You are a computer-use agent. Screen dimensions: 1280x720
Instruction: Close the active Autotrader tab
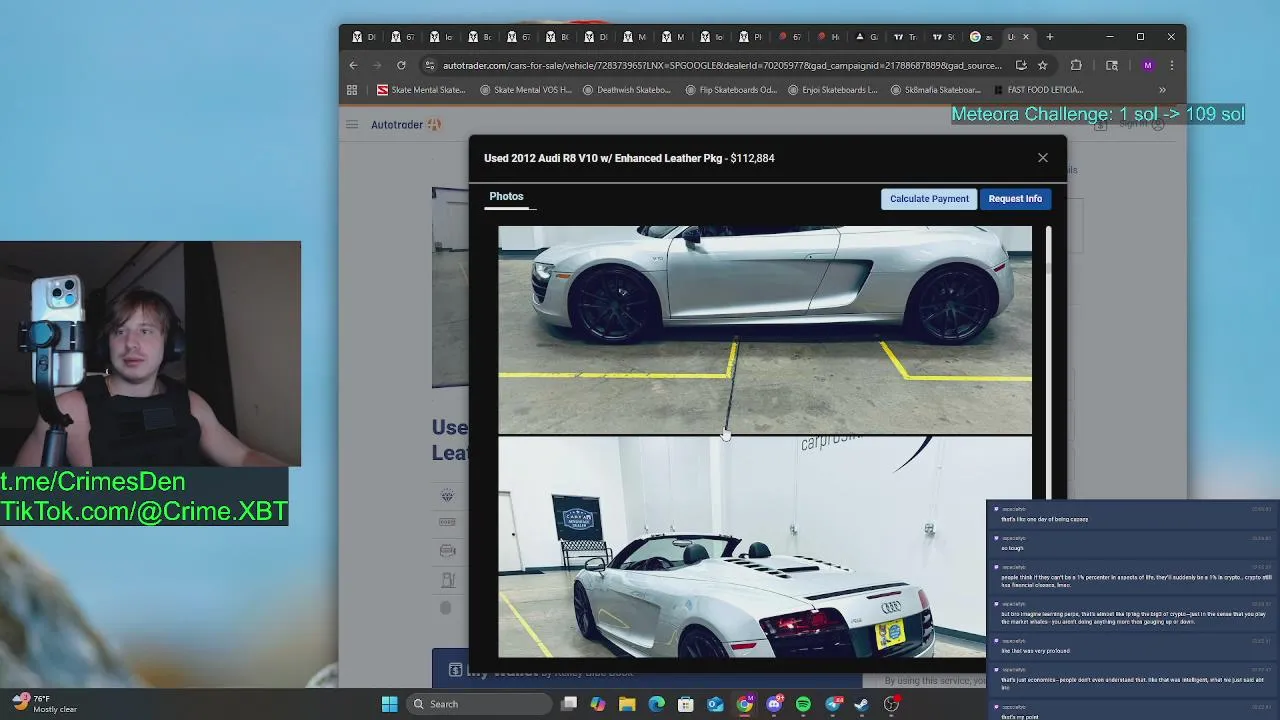pyautogui.click(x=1025, y=37)
